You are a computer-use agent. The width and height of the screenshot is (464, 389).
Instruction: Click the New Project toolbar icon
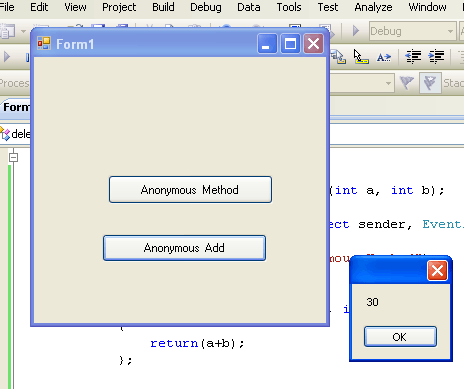click(x=7, y=31)
